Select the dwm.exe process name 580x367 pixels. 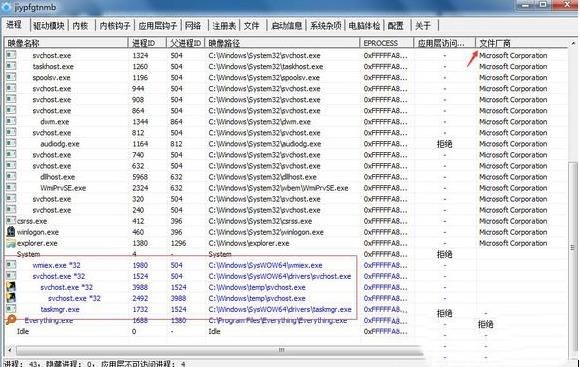click(54, 122)
